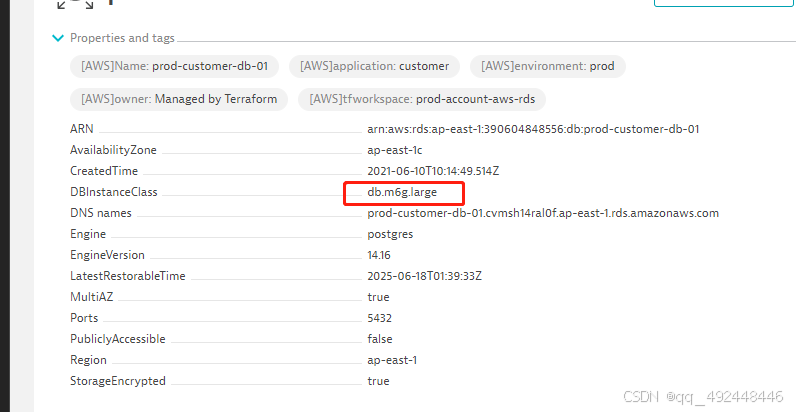
Task: Click the StorageEncrypted label
Action: (x=118, y=381)
